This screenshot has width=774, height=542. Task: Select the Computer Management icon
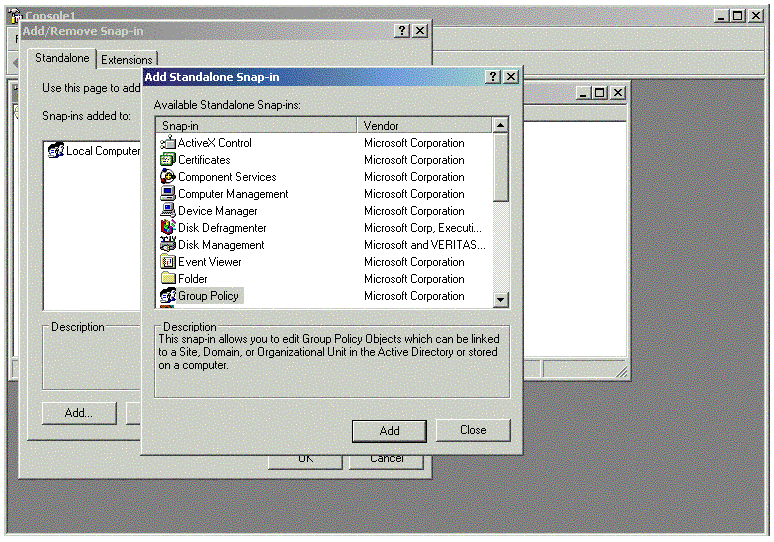[x=168, y=194]
